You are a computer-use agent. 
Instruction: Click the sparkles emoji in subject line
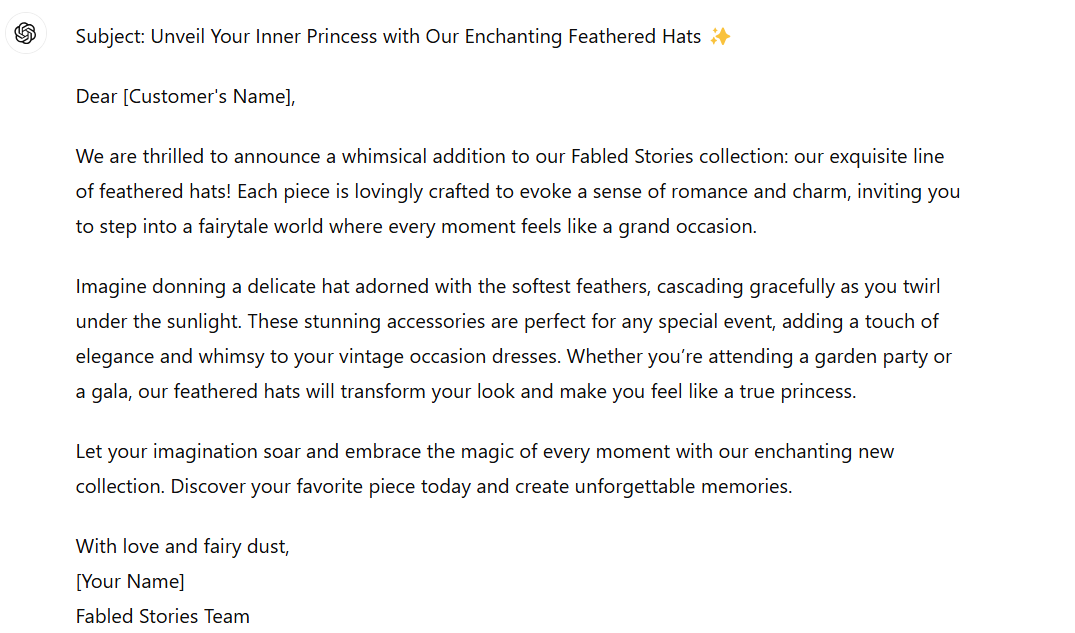(720, 36)
